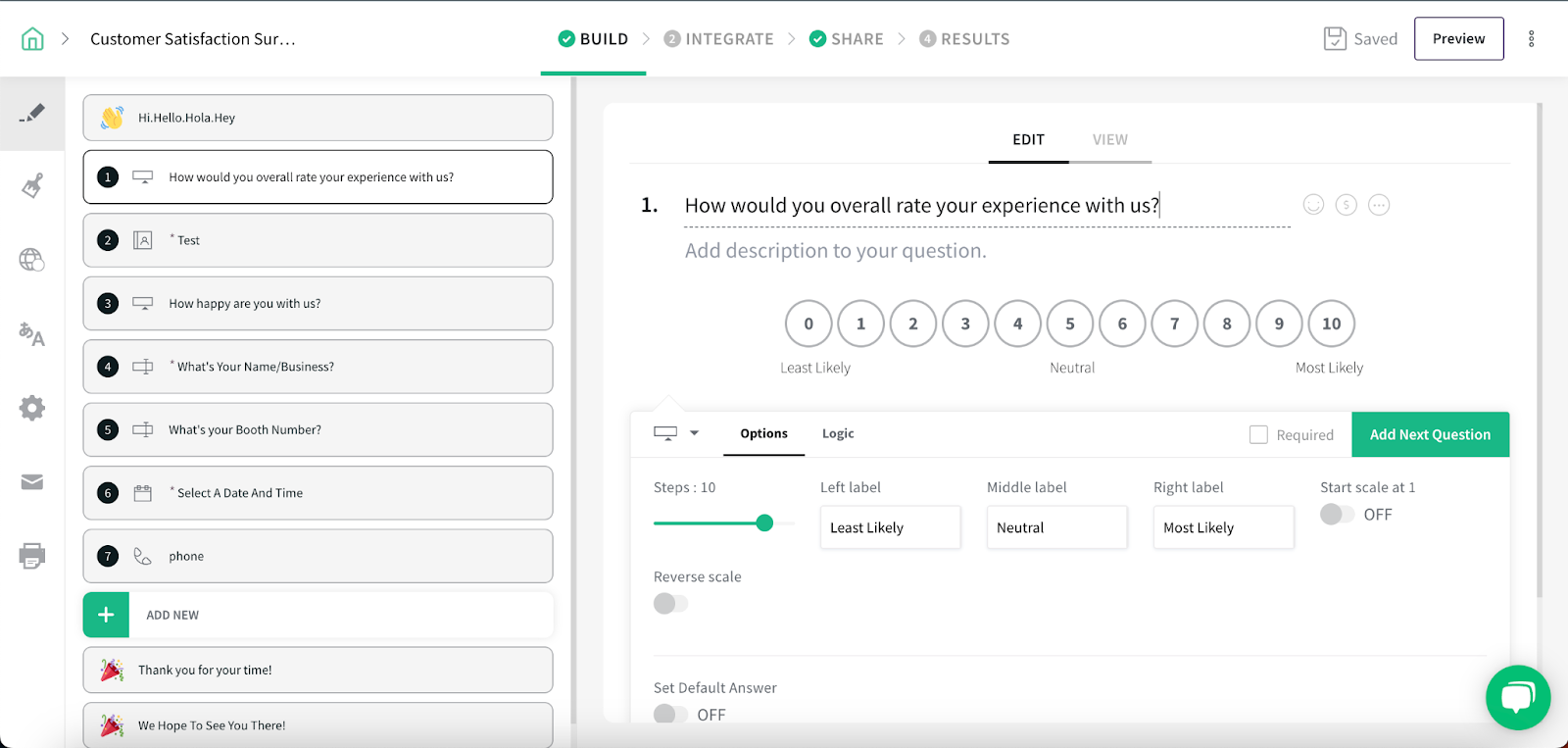Select the paint brush design icon in sidebar

coord(32,185)
